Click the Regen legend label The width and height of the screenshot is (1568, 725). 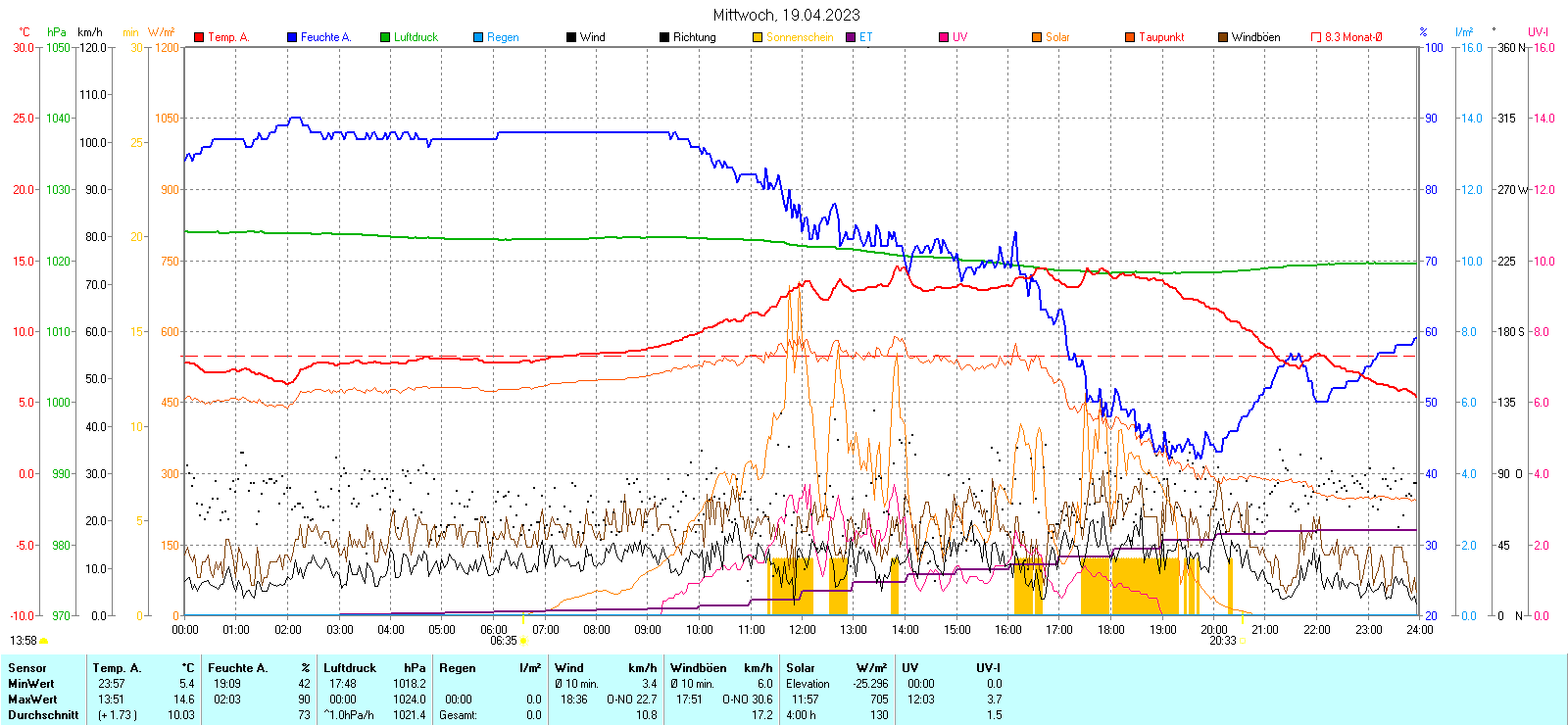tap(503, 37)
